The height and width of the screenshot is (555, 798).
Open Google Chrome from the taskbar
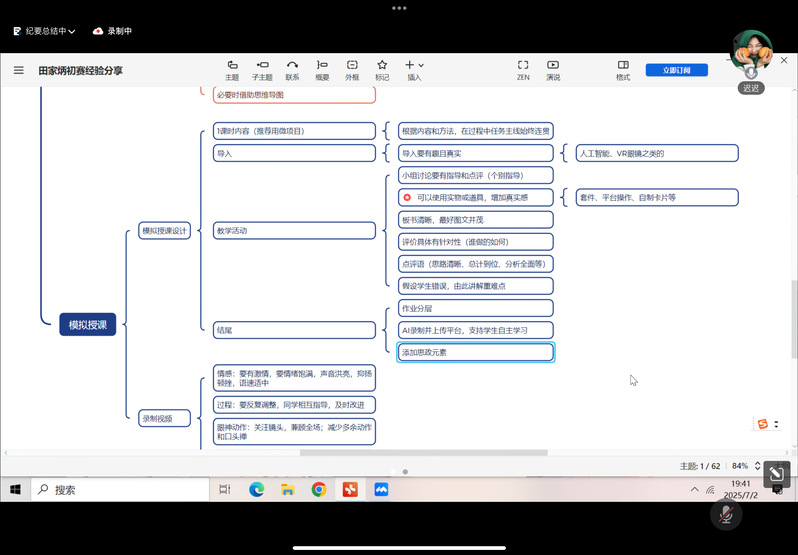pyautogui.click(x=318, y=490)
